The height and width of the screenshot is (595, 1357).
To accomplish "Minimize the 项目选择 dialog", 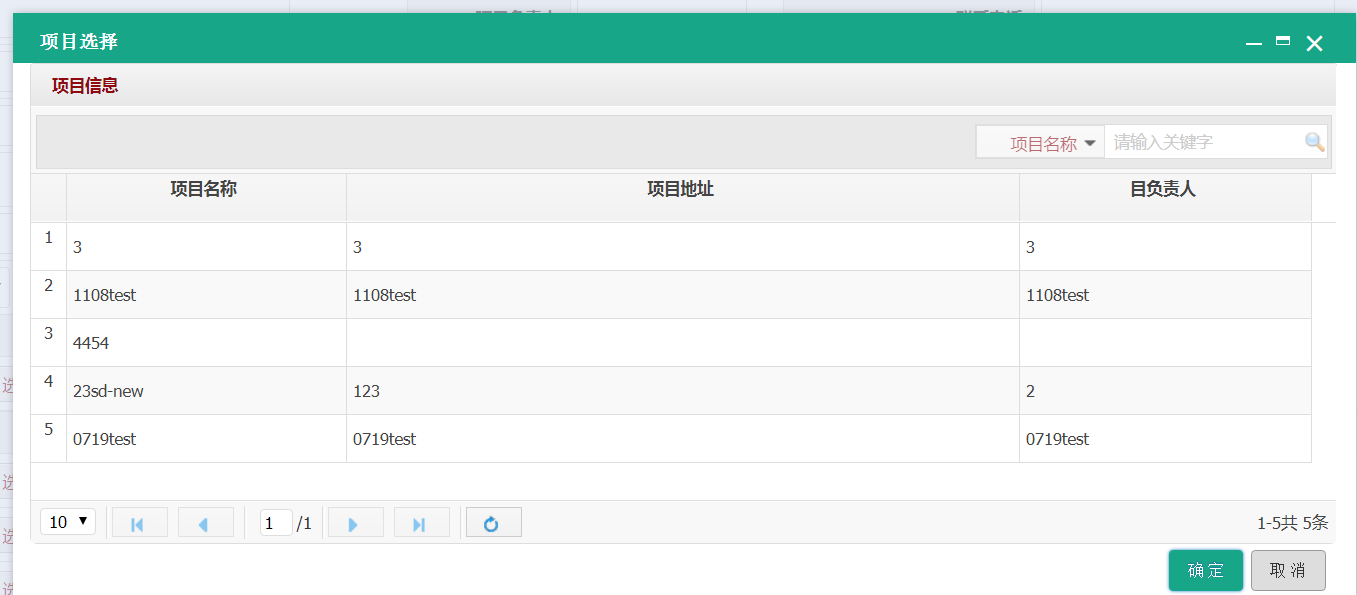I will click(x=1253, y=43).
